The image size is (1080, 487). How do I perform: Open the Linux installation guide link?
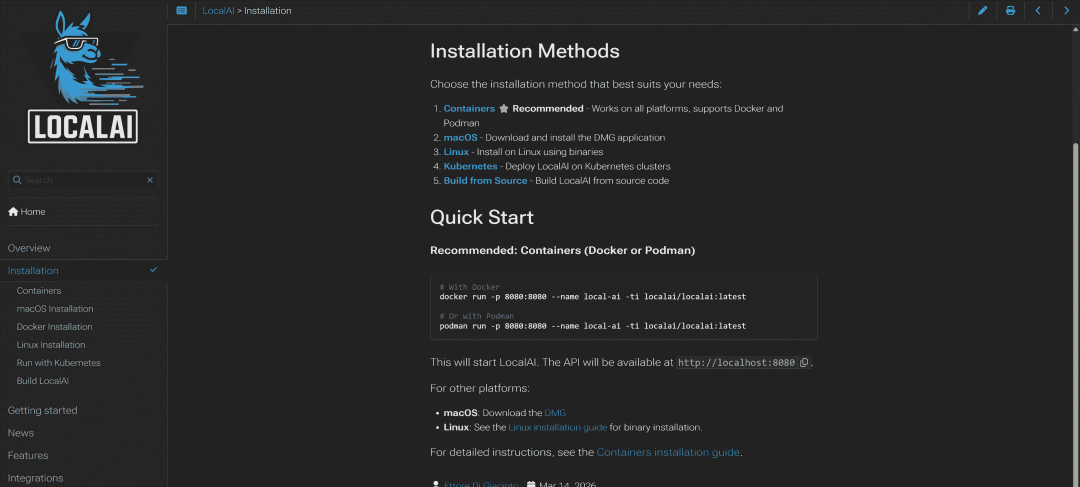tap(558, 427)
